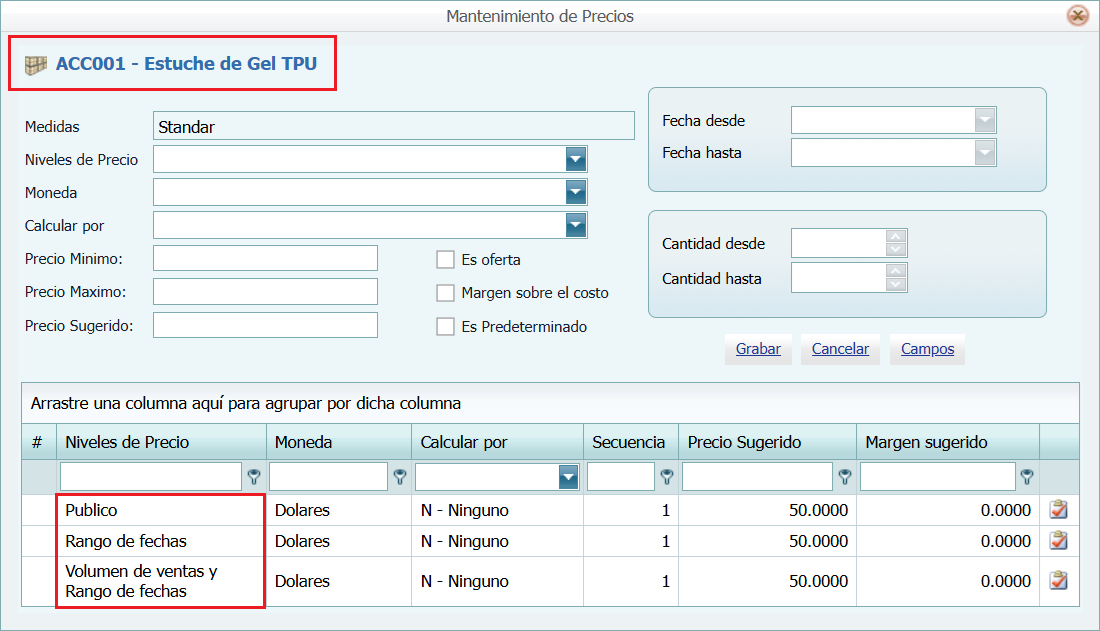Sort by the Secuencia column header
This screenshot has height=631, width=1100.
coord(628,442)
